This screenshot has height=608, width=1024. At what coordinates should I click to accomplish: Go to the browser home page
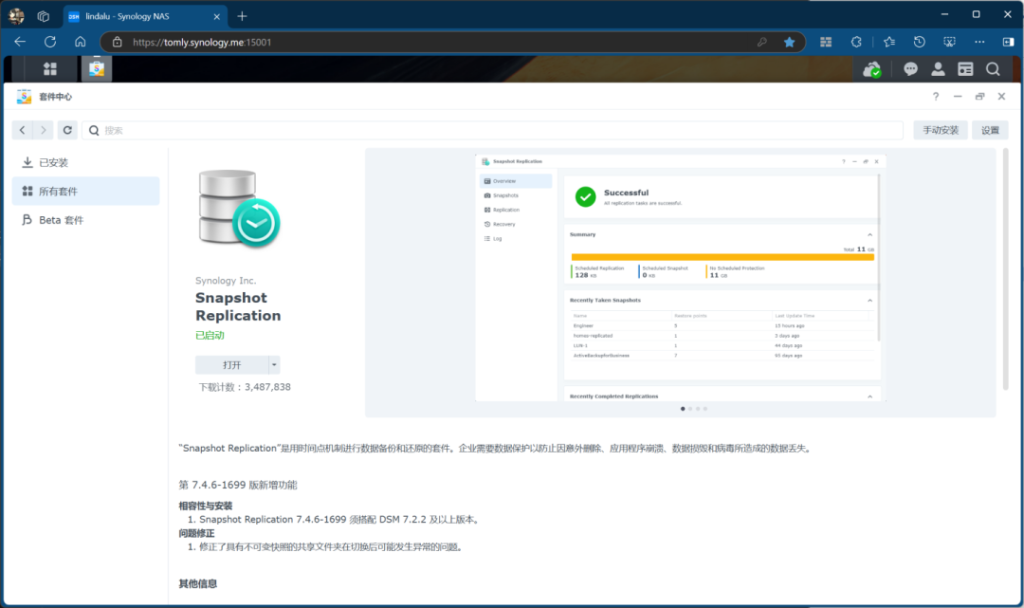80,42
